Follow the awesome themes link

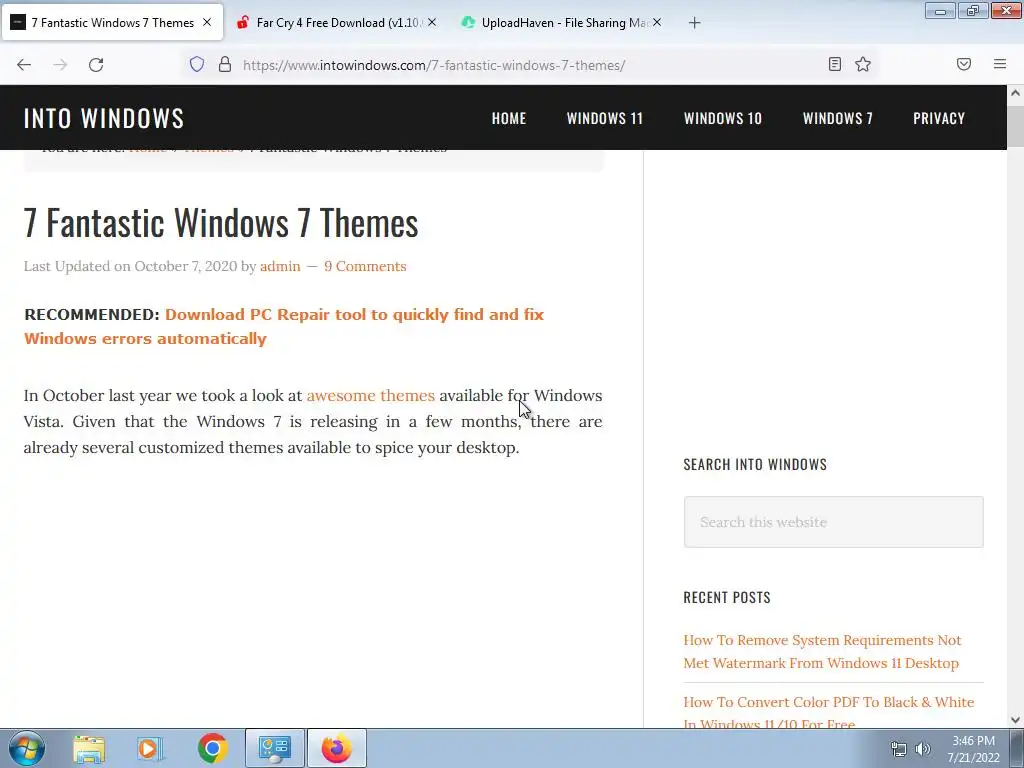coord(370,395)
